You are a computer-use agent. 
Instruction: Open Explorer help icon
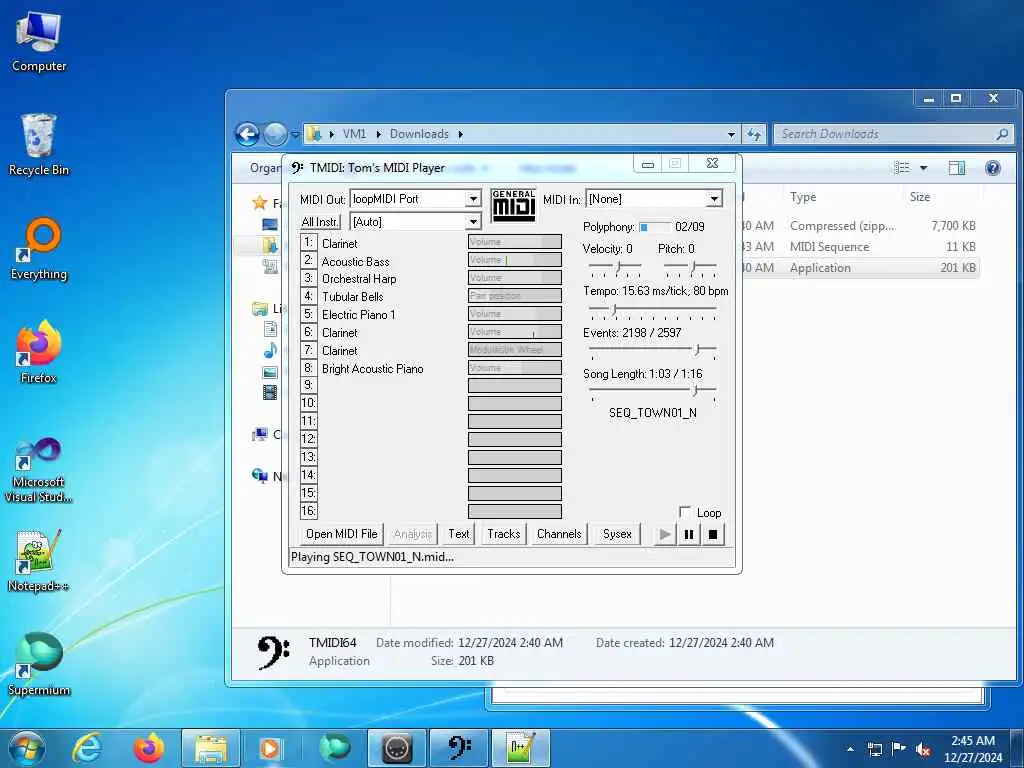[993, 168]
